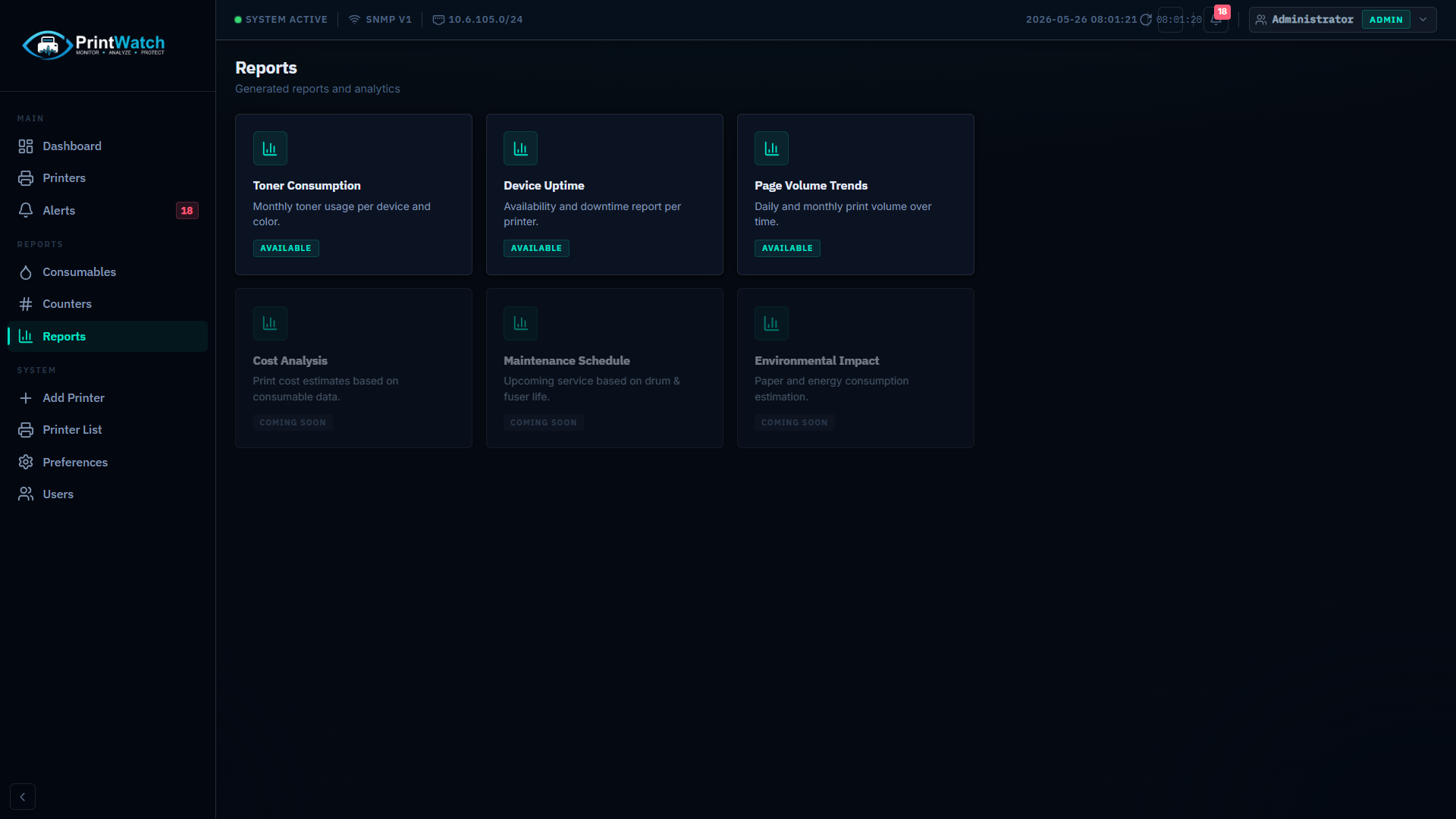The image size is (1456, 819).
Task: Open notifications bell in top bar
Action: [1216, 20]
